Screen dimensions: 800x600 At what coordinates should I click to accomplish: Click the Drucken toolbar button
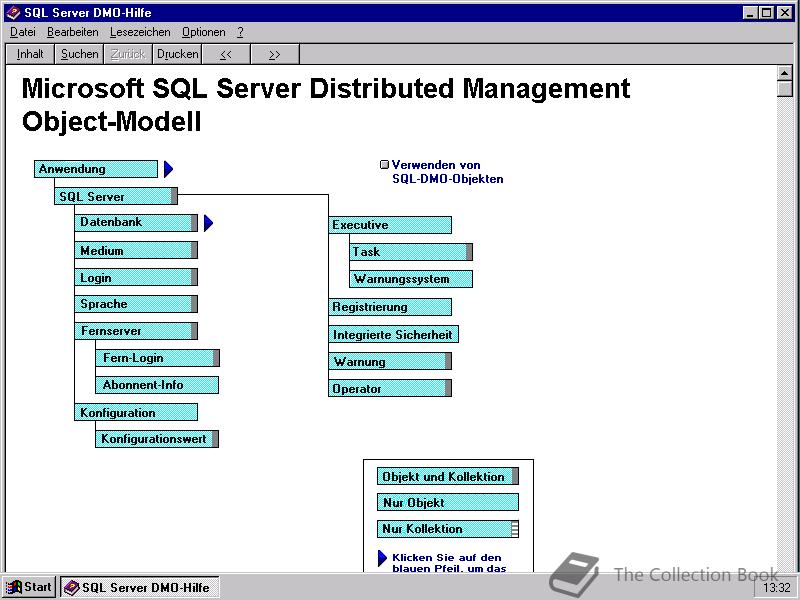pyautogui.click(x=178, y=54)
